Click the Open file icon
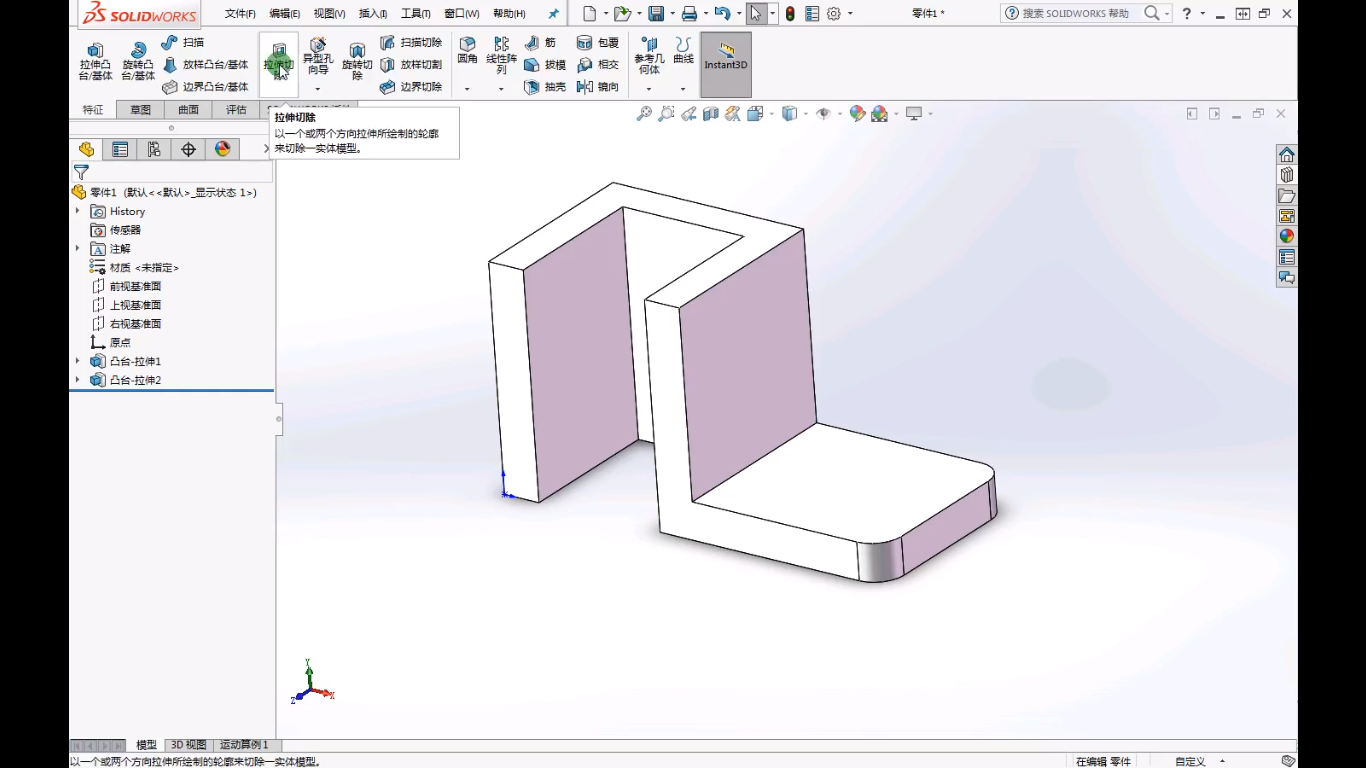This screenshot has width=1366, height=768. point(622,13)
